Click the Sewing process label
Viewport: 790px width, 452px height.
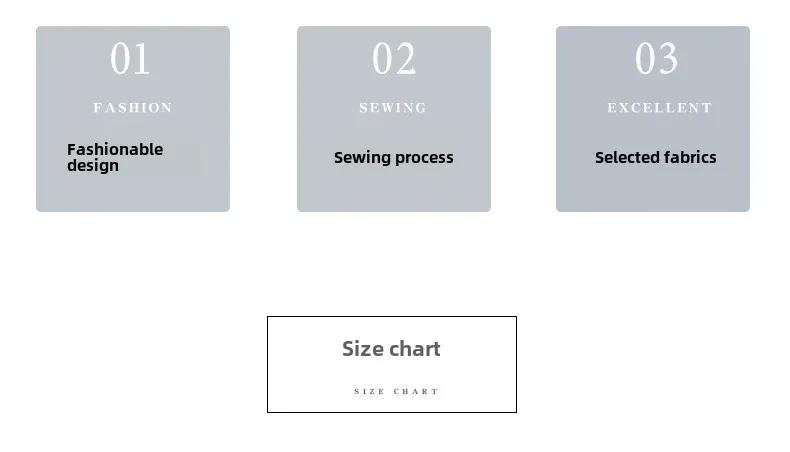click(x=393, y=158)
